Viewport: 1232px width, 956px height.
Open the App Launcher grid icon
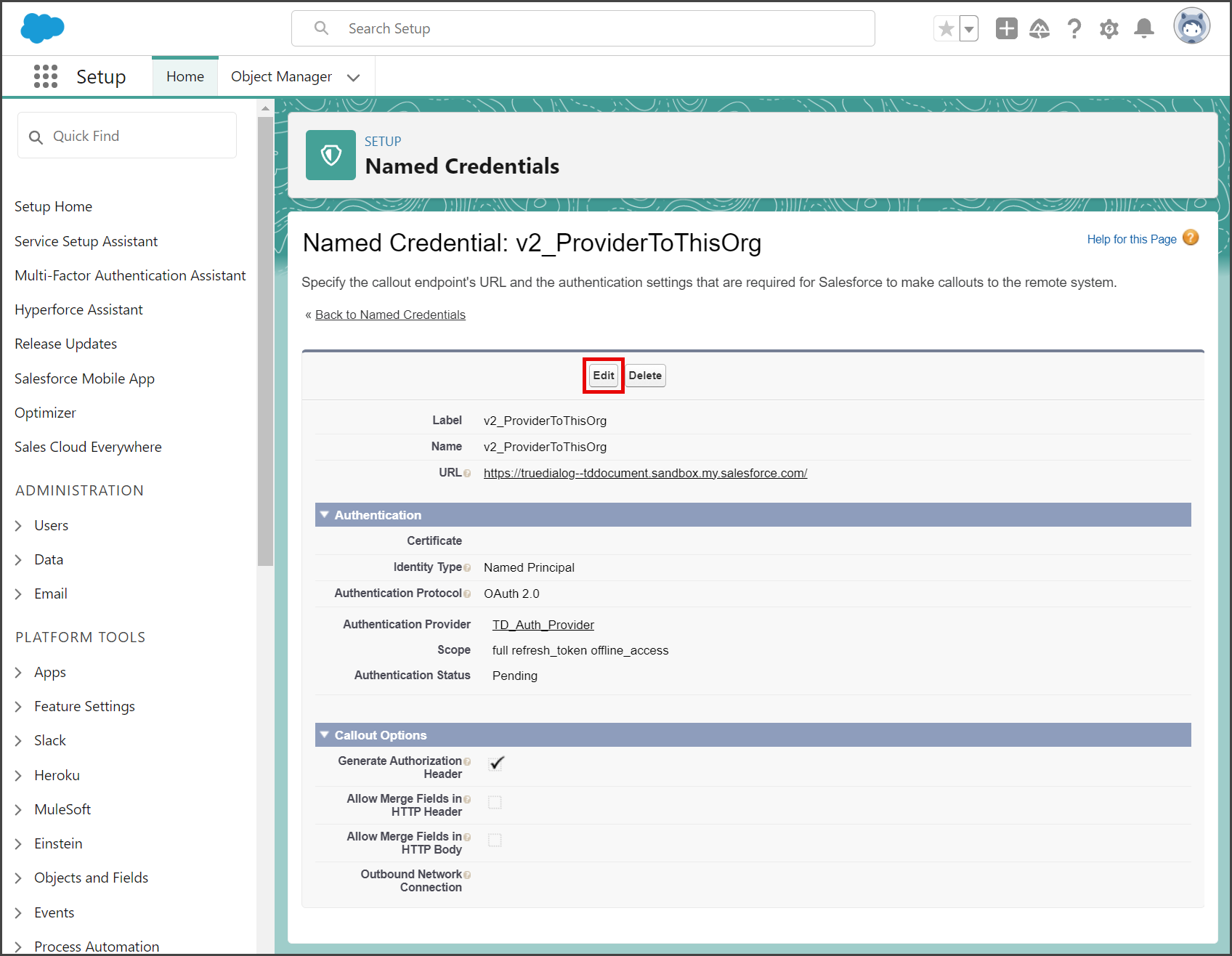point(46,76)
